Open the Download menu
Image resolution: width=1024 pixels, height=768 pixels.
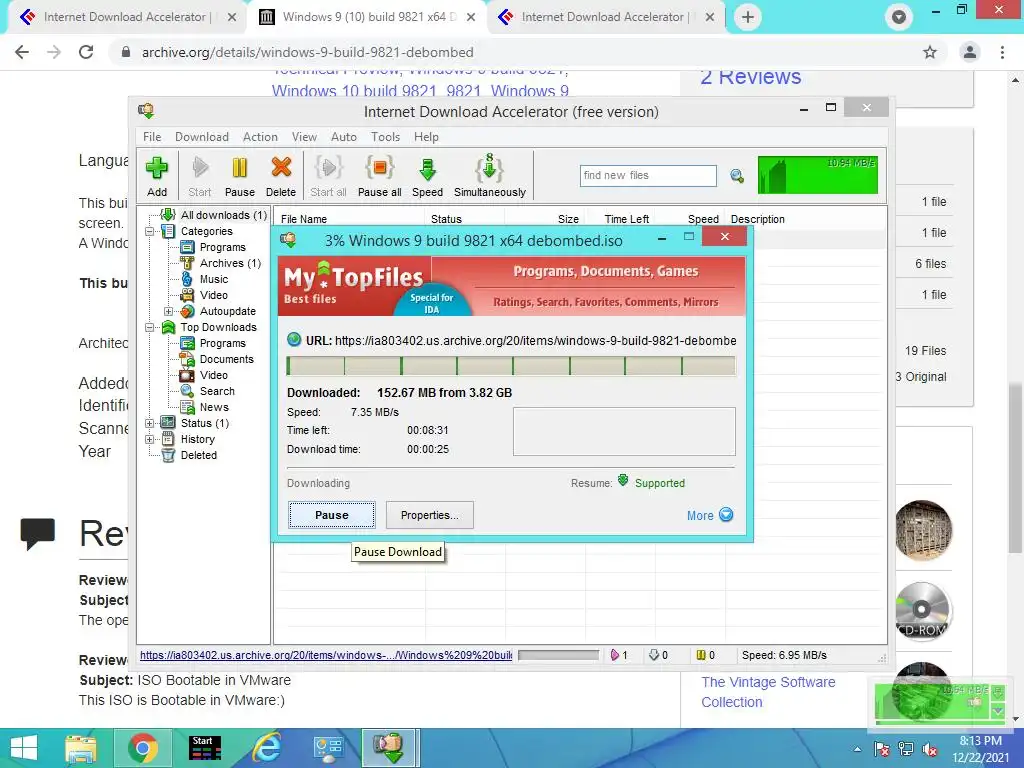pos(202,136)
